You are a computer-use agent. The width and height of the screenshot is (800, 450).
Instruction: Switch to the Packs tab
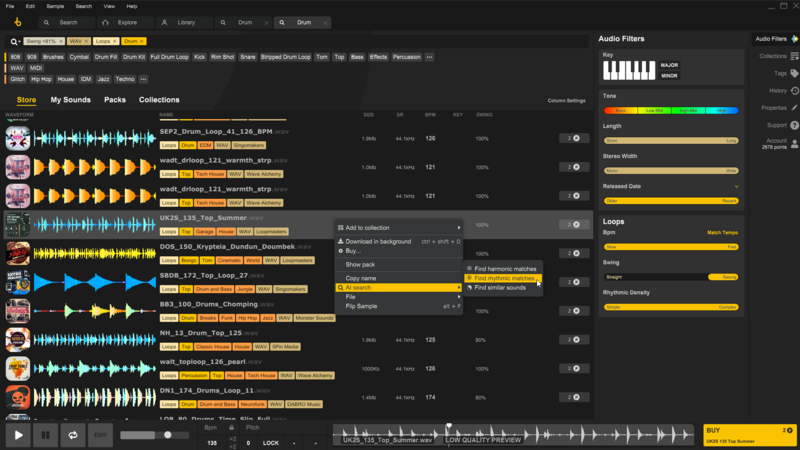pyautogui.click(x=115, y=100)
